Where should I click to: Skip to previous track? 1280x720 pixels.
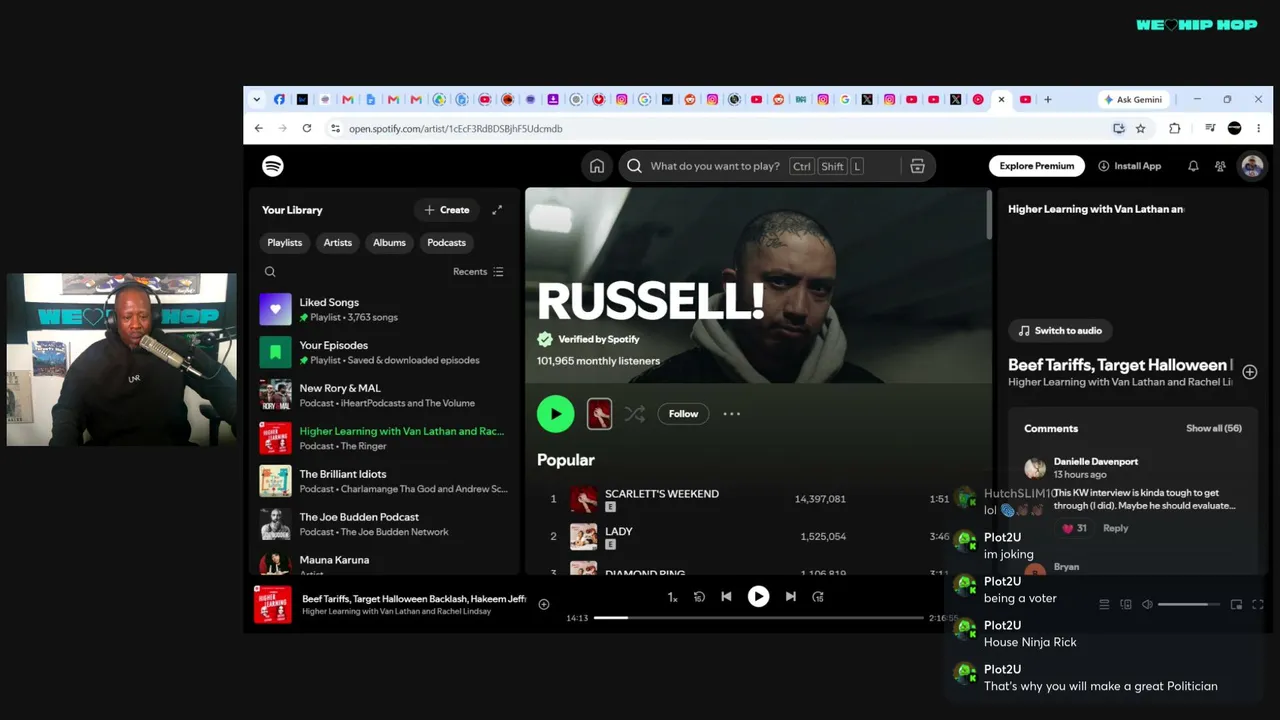pos(726,597)
